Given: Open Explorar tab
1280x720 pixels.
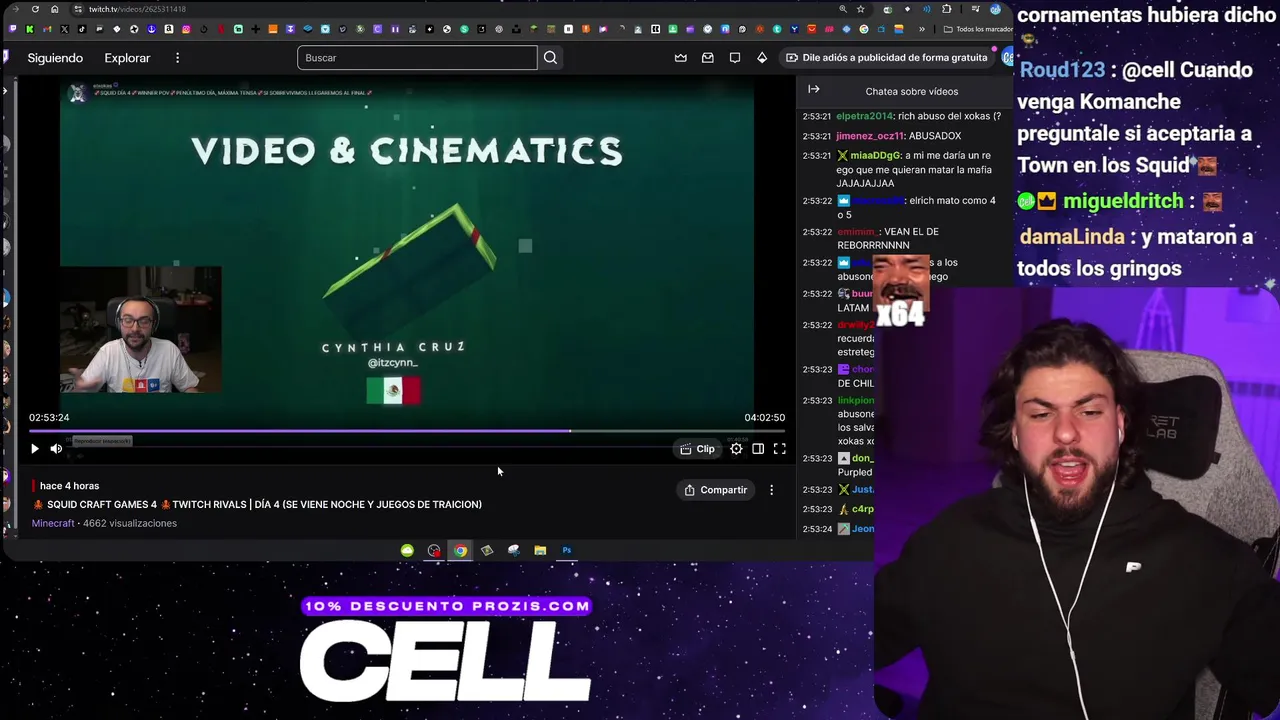Looking at the screenshot, I should [127, 58].
